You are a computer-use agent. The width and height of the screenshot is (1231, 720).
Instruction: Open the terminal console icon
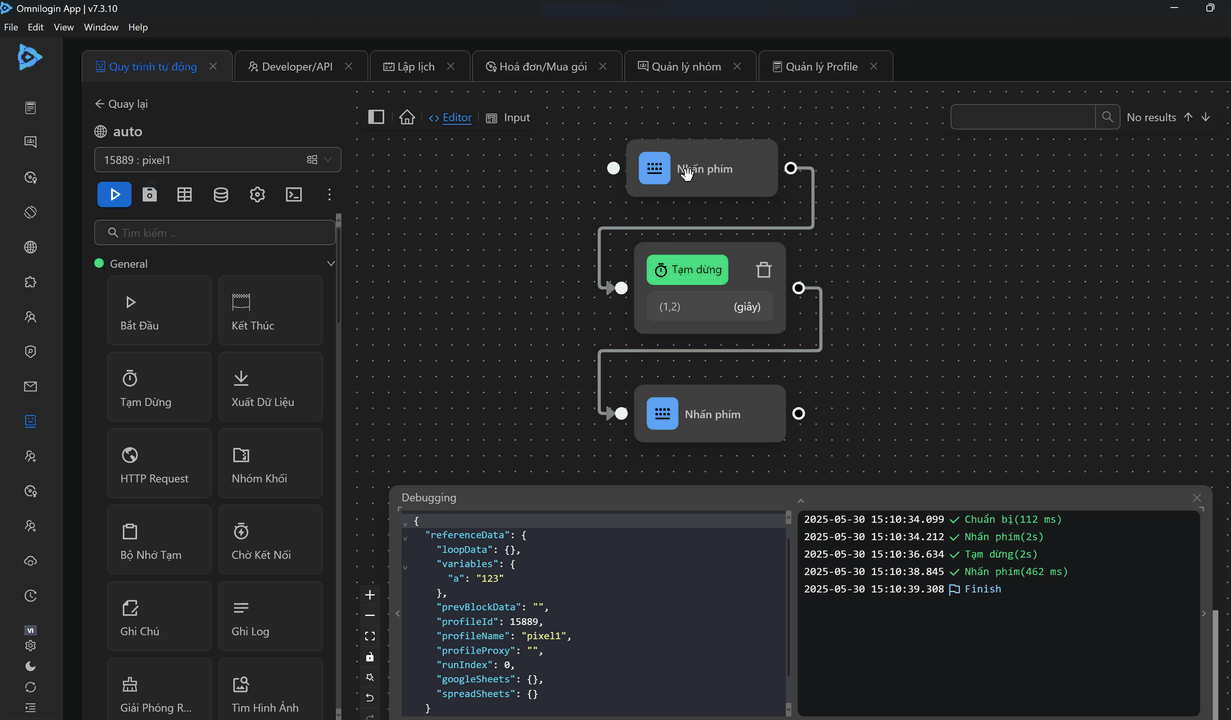tap(294, 195)
